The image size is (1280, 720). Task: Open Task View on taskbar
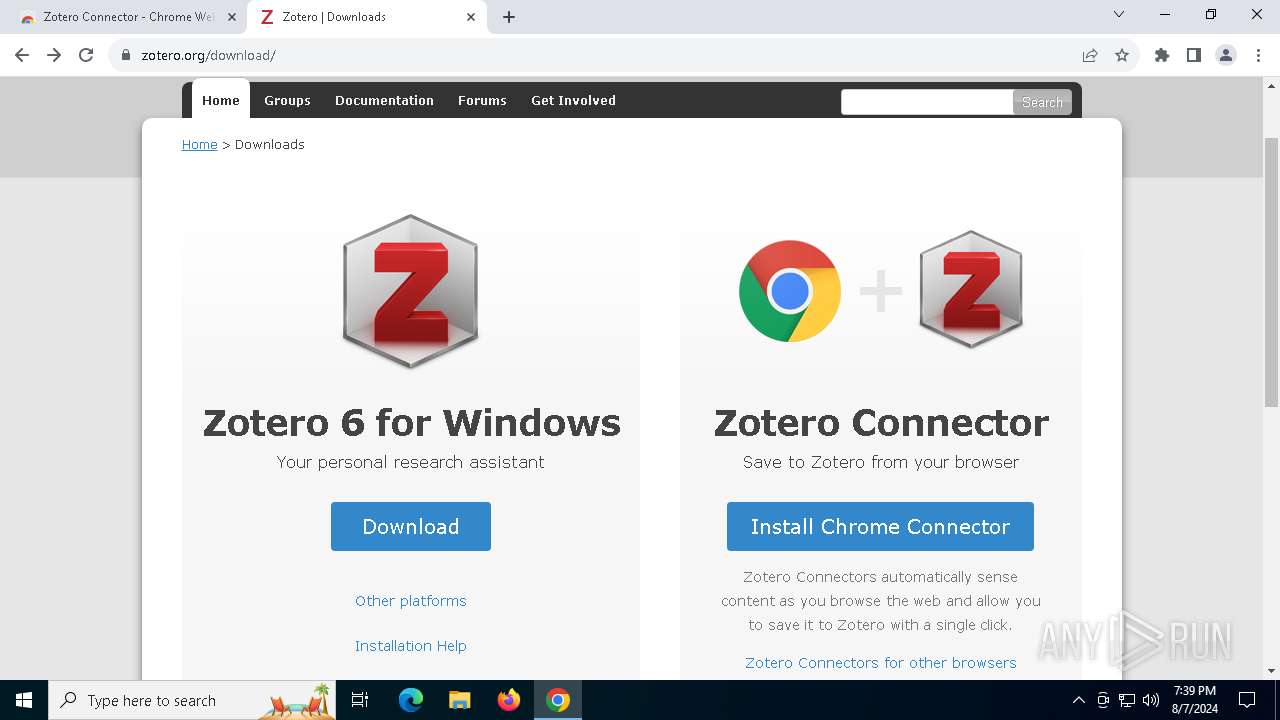(x=360, y=700)
